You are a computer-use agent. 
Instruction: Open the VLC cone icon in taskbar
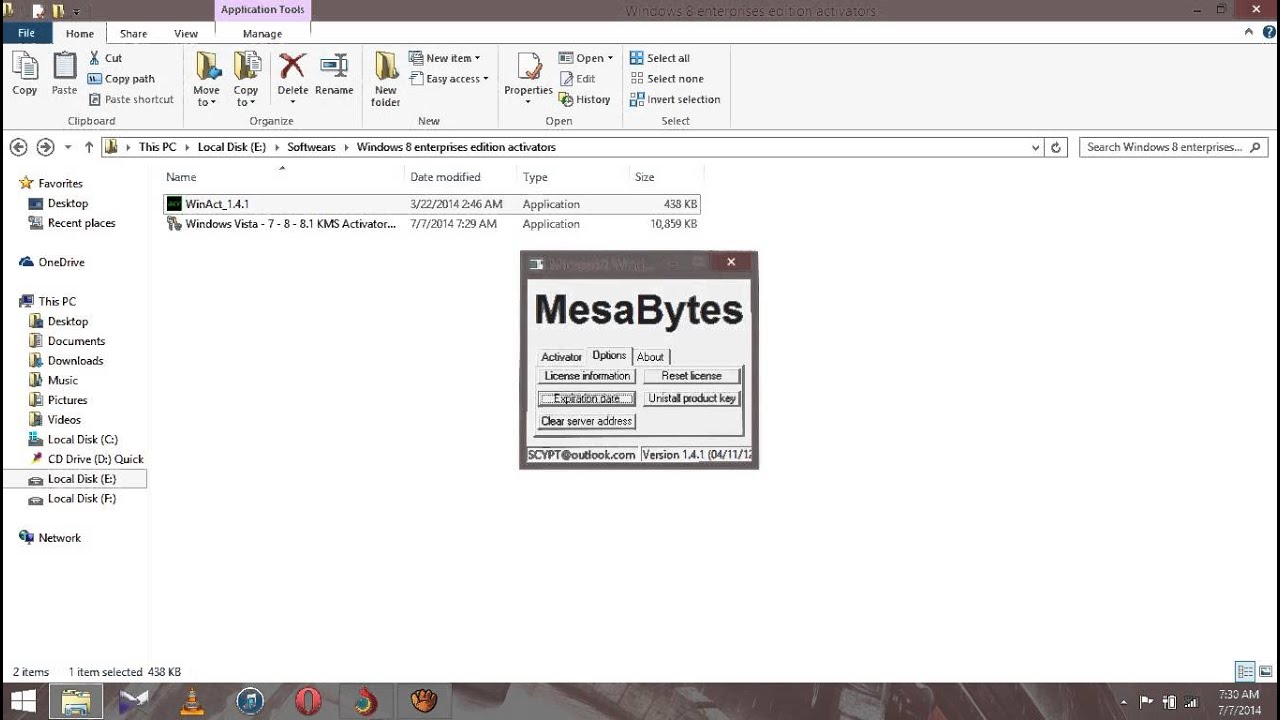[191, 701]
